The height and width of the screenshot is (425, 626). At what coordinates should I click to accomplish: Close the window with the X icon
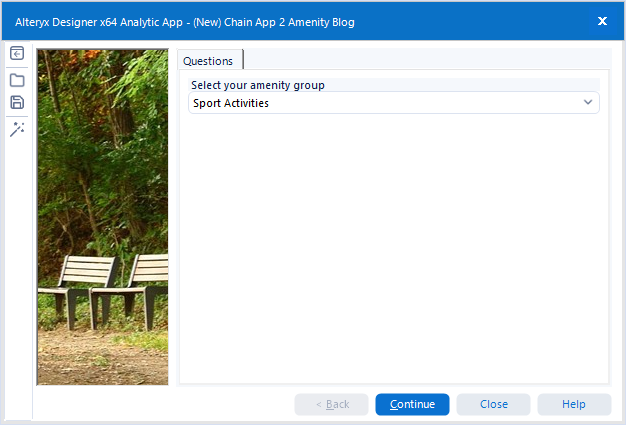602,21
